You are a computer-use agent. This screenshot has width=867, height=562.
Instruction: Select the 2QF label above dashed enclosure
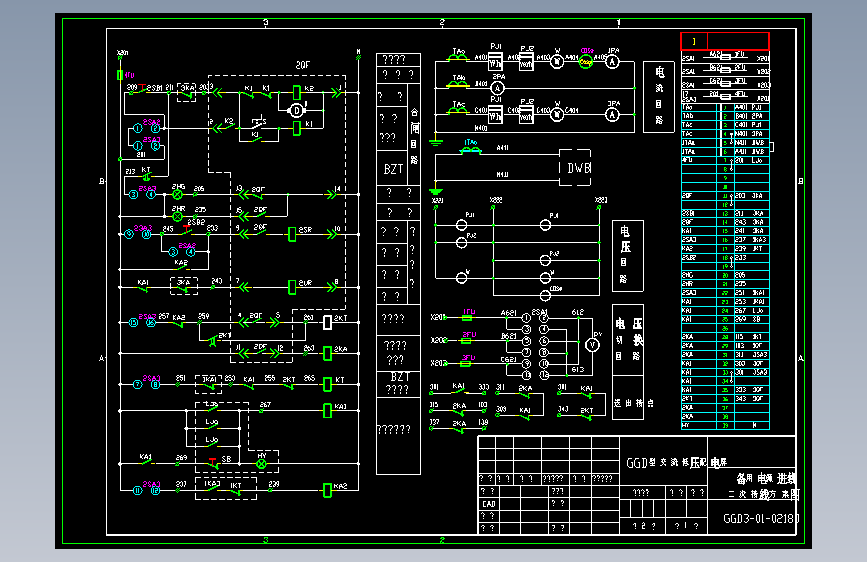[302, 65]
